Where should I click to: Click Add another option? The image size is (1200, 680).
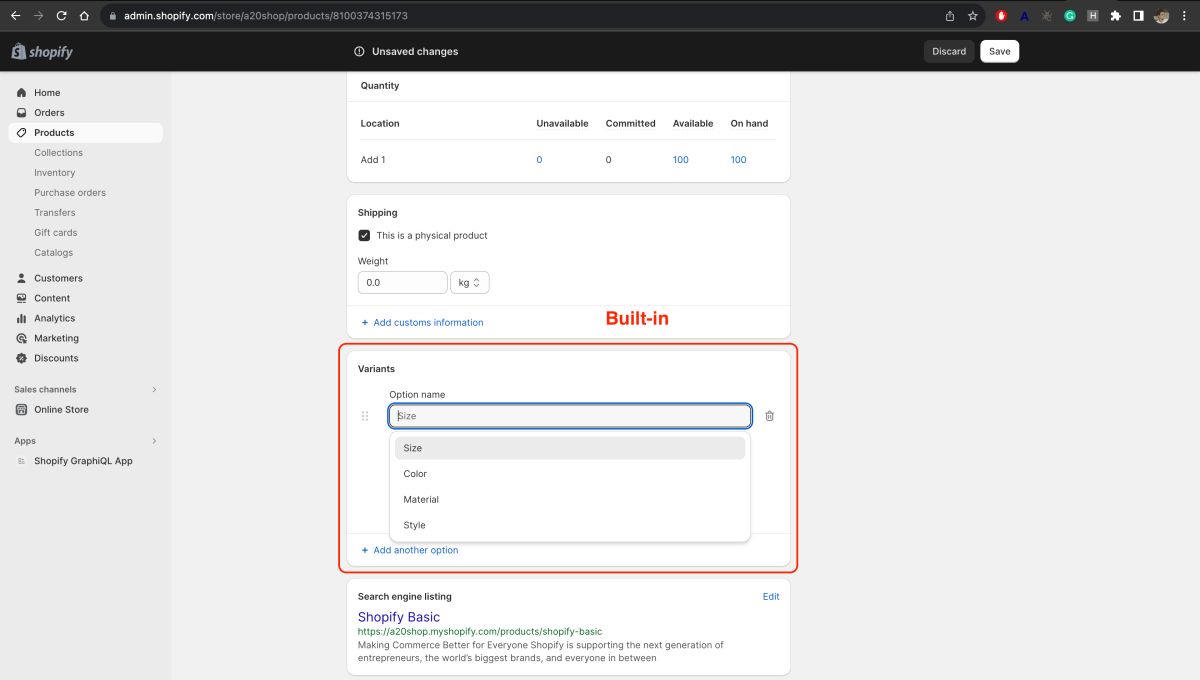410,550
